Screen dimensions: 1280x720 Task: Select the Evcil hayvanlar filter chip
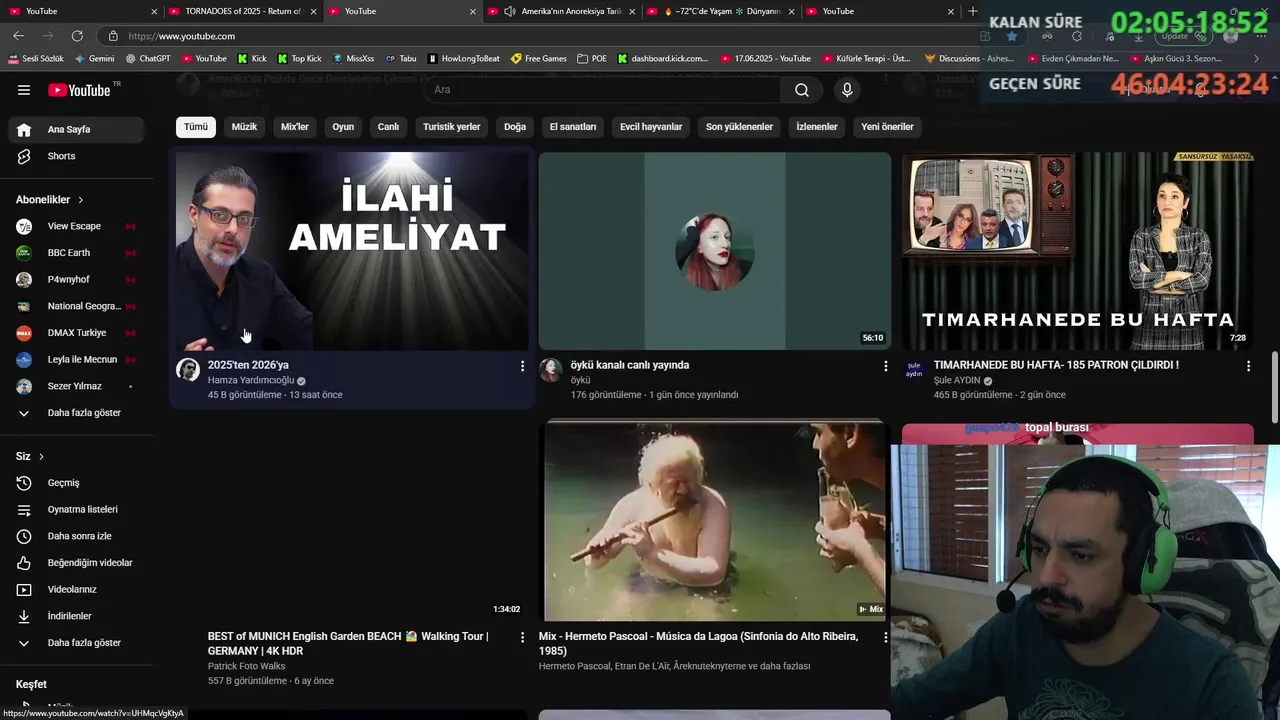[x=651, y=127]
